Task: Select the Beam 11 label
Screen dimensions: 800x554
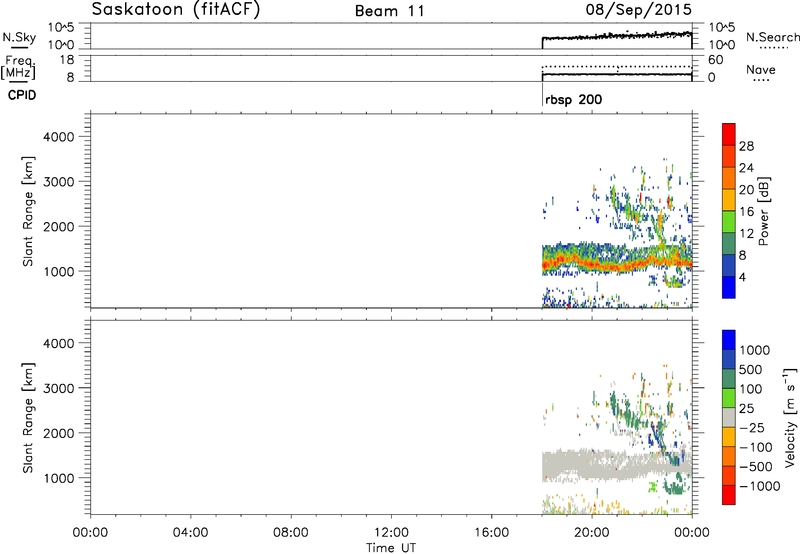Action: coord(390,11)
